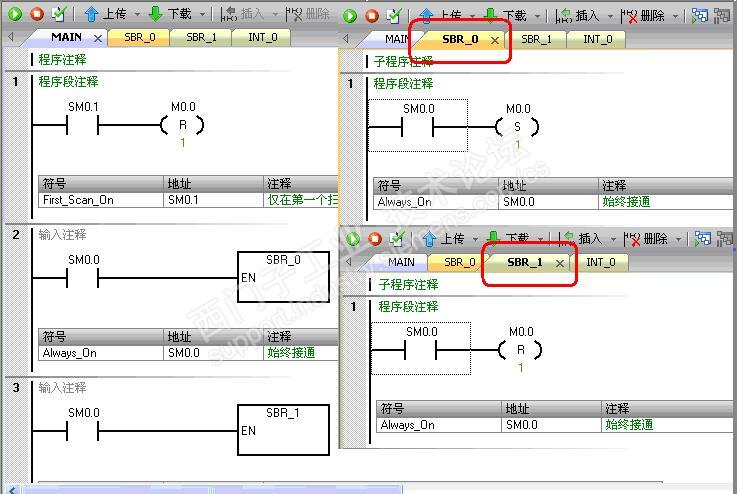Open the Insert dropdown arrow in the MAIN window toolbar
This screenshot has width=737, height=494.
[275, 15]
